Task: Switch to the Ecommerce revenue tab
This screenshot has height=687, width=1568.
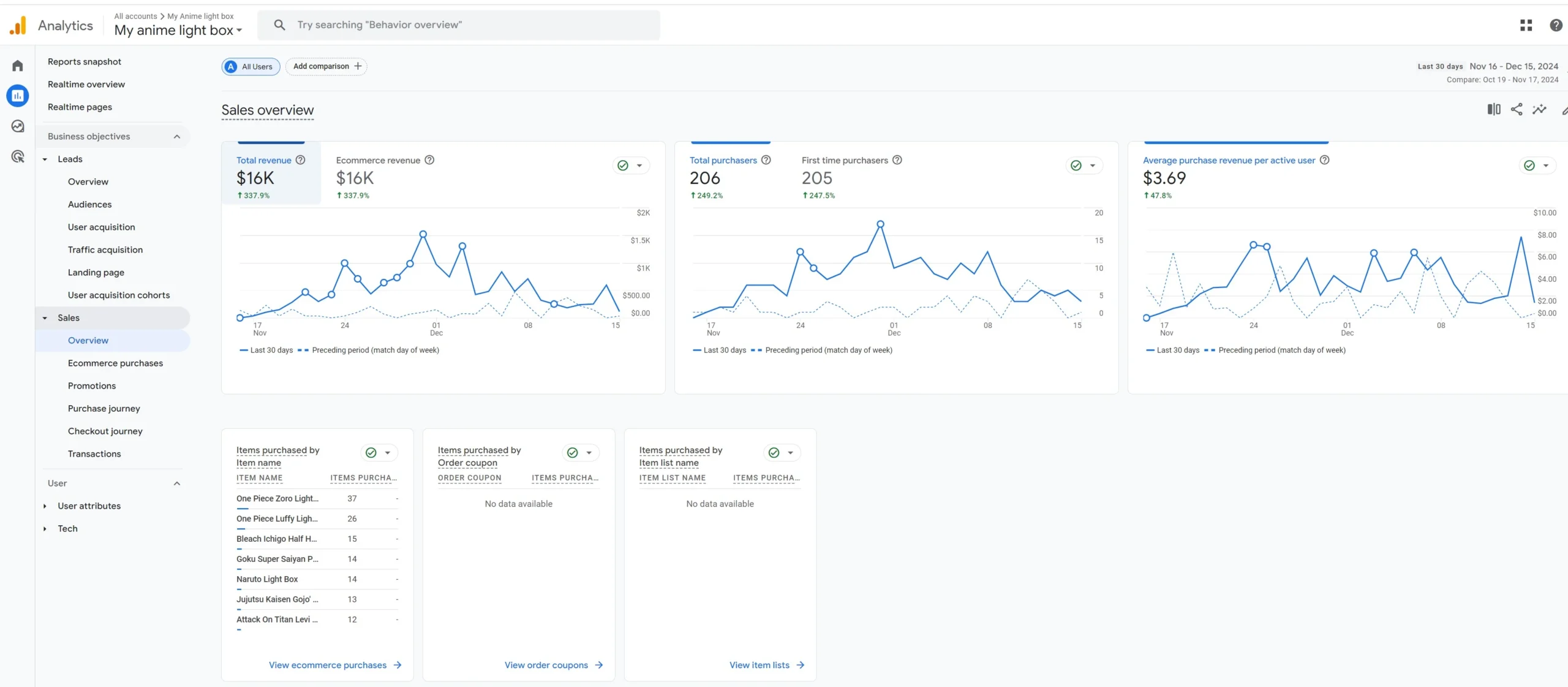Action: pyautogui.click(x=378, y=160)
